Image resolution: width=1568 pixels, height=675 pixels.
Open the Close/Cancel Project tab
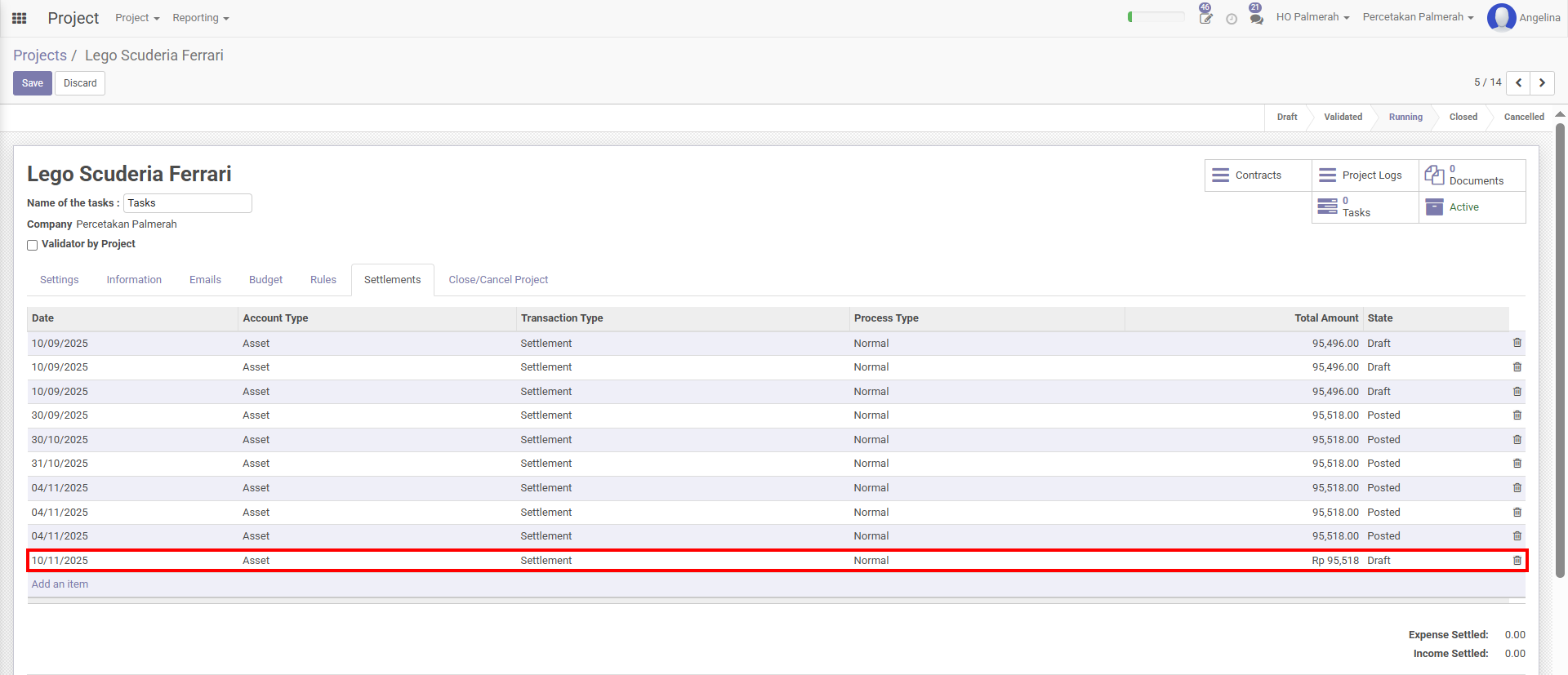(x=498, y=280)
